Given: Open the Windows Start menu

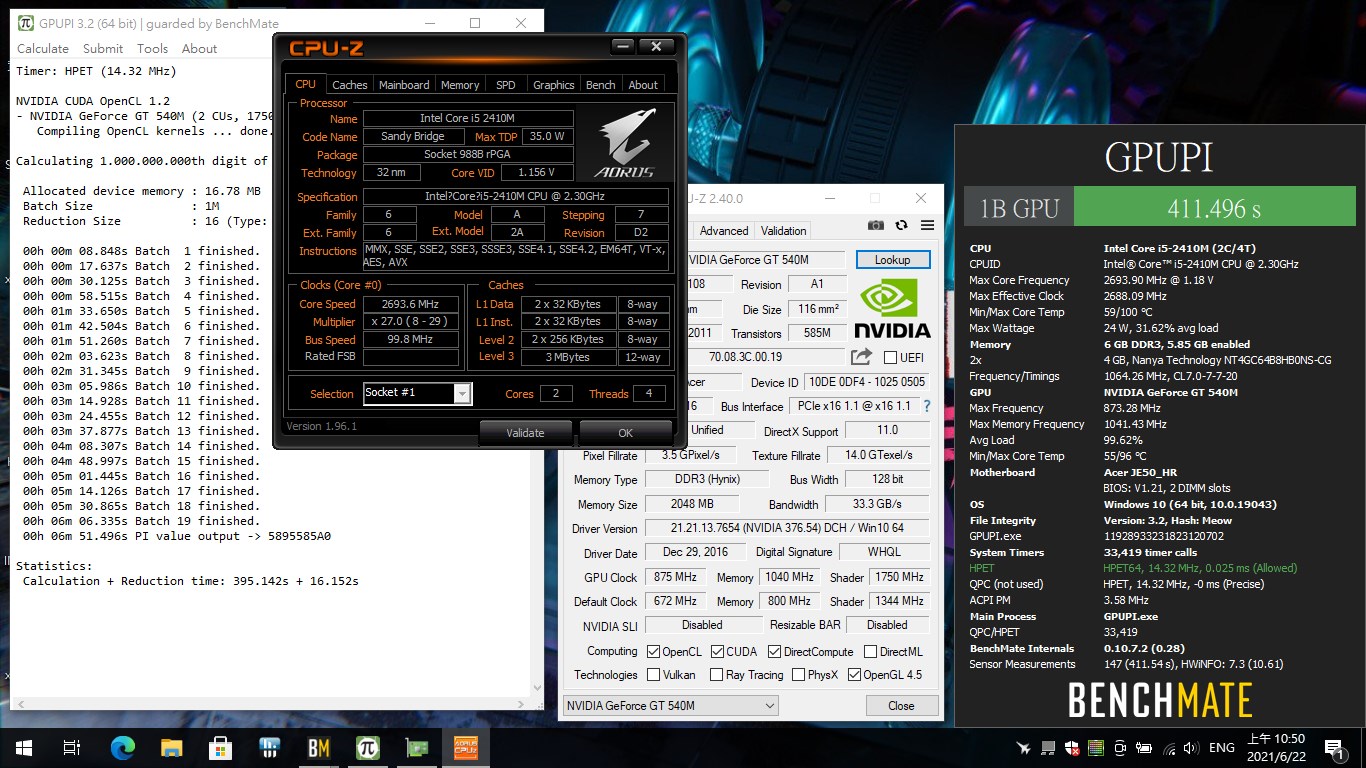Looking at the screenshot, I should tap(24, 747).
